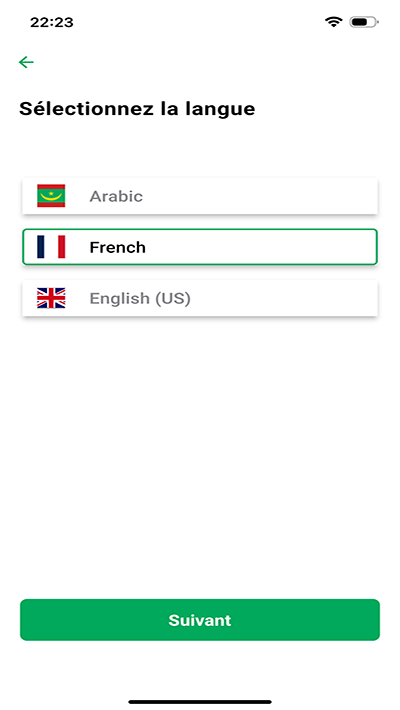Screen dimensions: 400x710
Task: Continue with the green Suivant button
Action: click(200, 619)
